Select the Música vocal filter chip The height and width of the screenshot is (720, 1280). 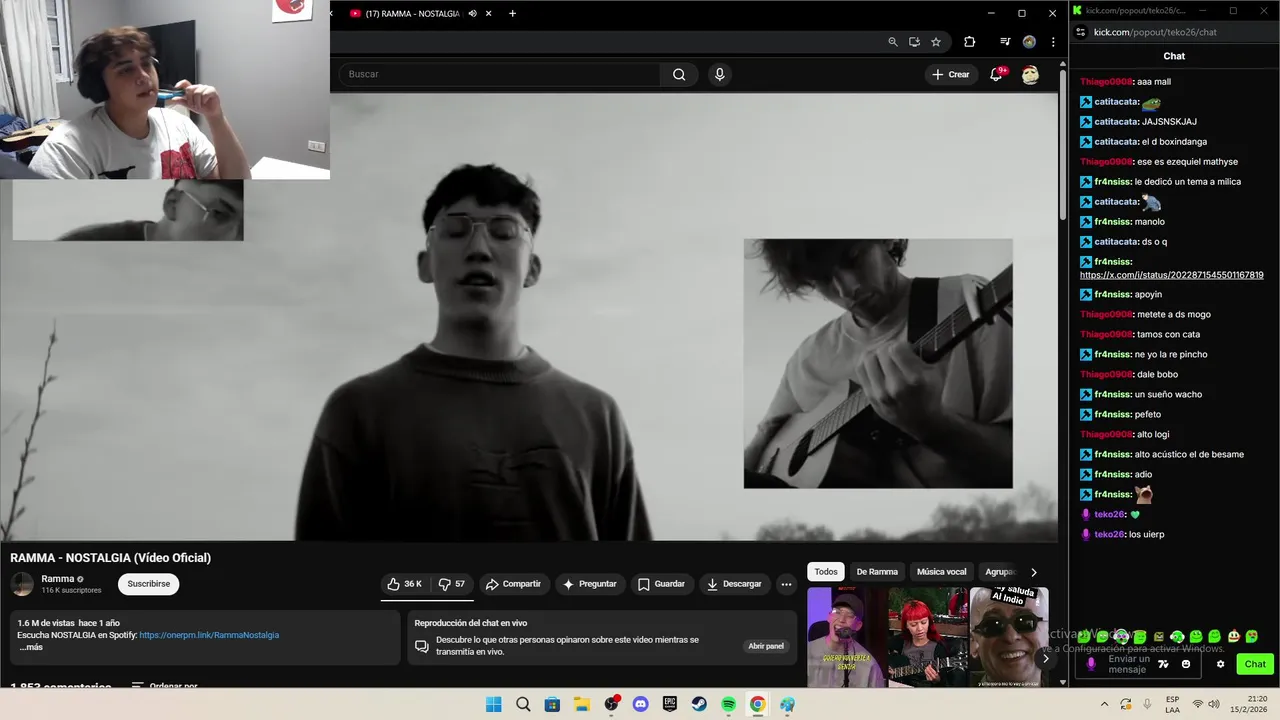941,572
